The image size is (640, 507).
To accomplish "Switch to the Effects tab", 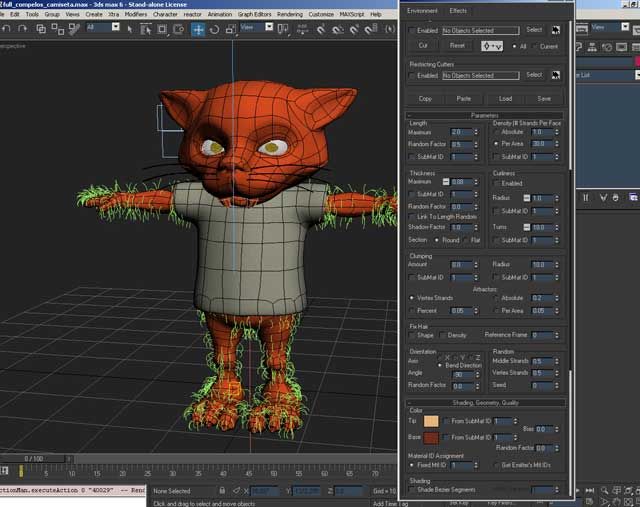I will [x=458, y=11].
